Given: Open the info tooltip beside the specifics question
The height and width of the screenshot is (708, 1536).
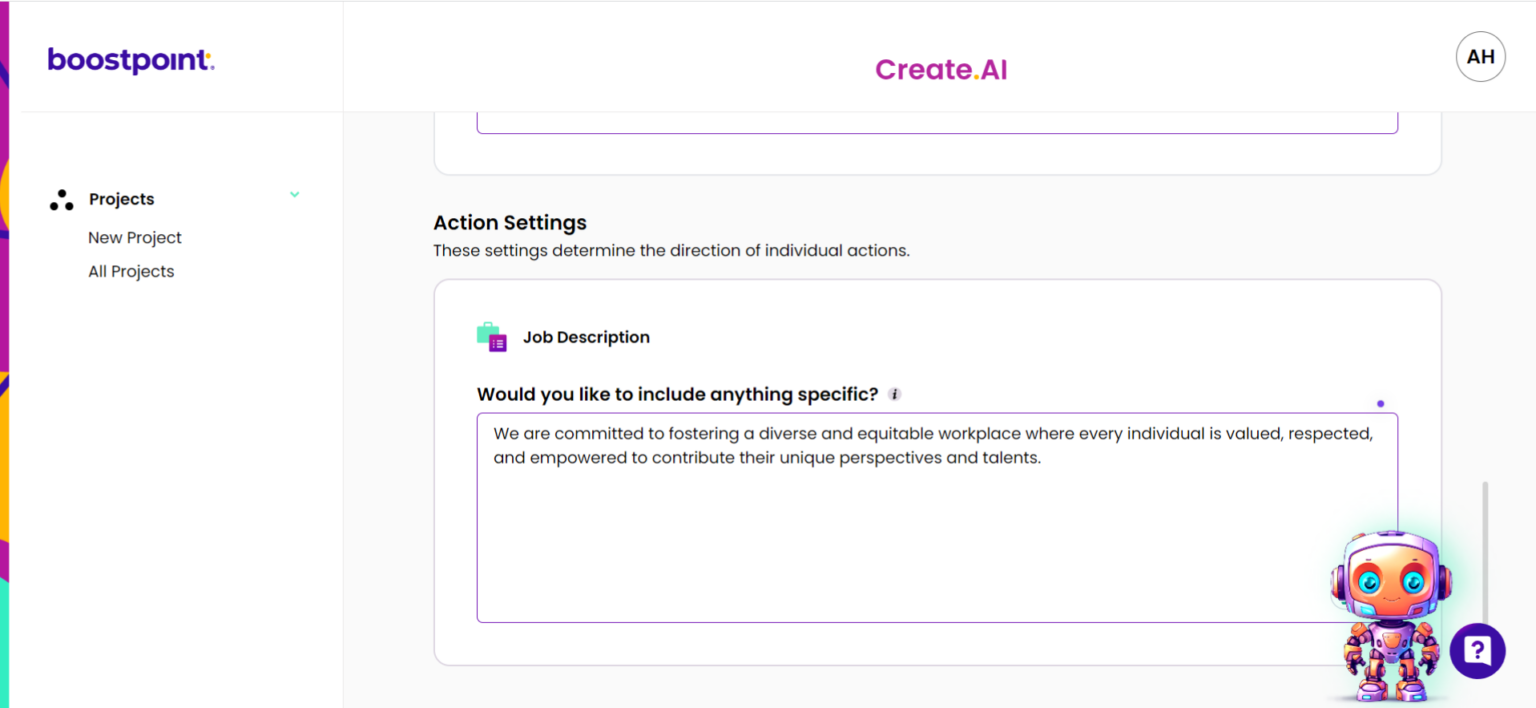Looking at the screenshot, I should tap(893, 394).
